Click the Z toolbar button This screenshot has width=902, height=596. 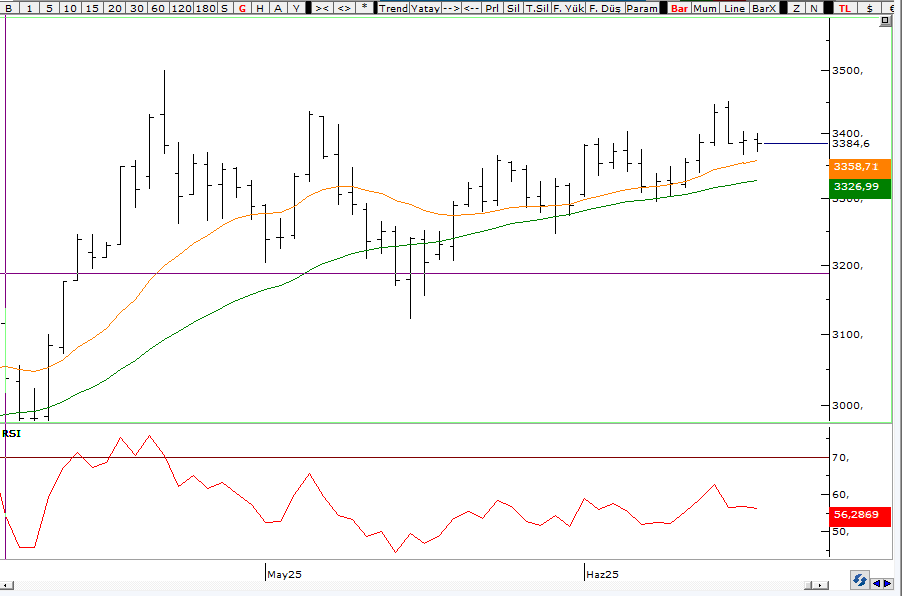click(x=796, y=8)
